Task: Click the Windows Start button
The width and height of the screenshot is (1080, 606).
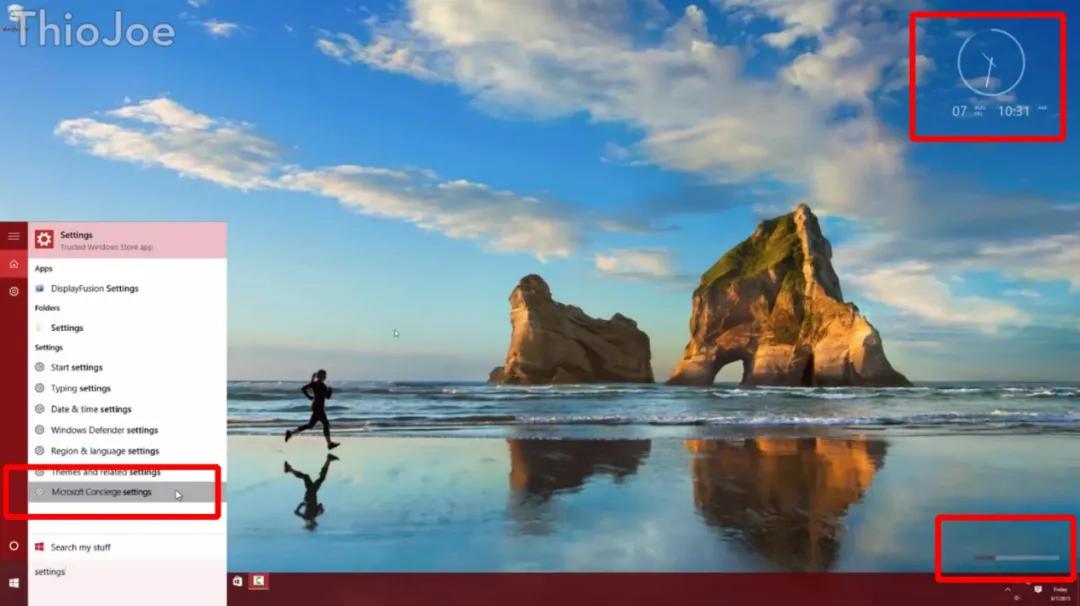Action: coord(13,580)
